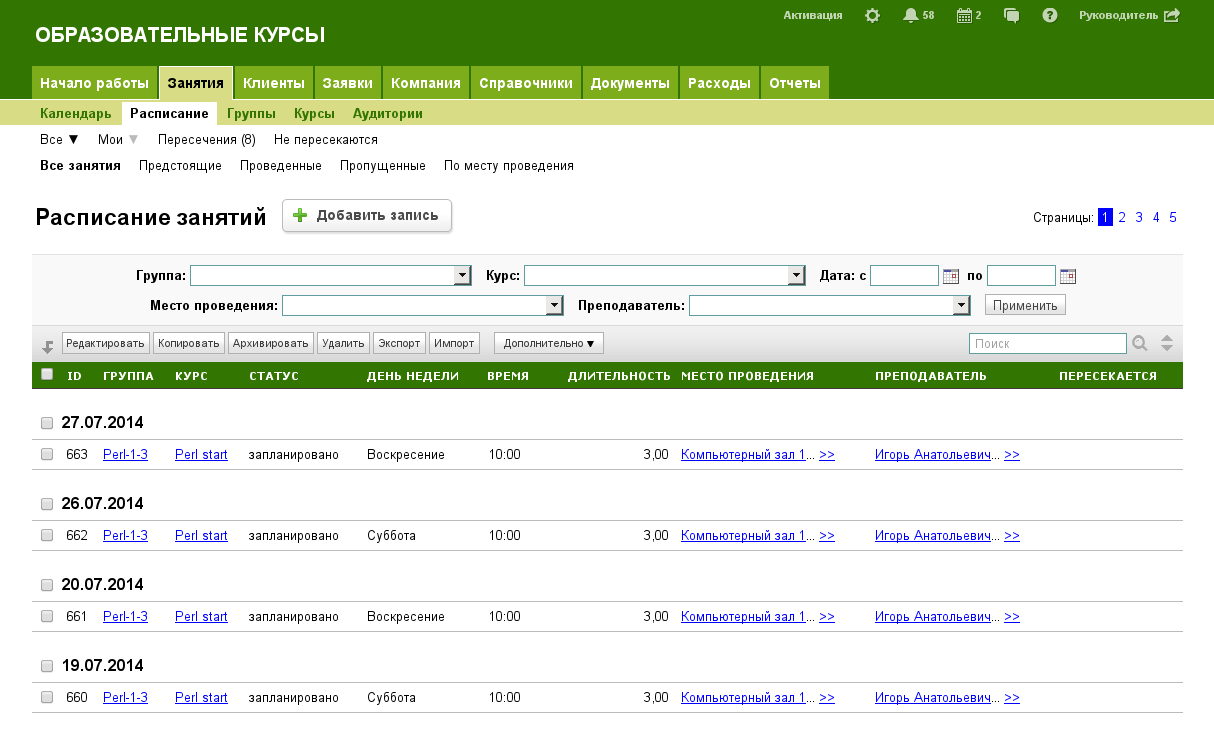The height and width of the screenshot is (740, 1214).
Task: Open date picker for start date
Action: tap(951, 276)
